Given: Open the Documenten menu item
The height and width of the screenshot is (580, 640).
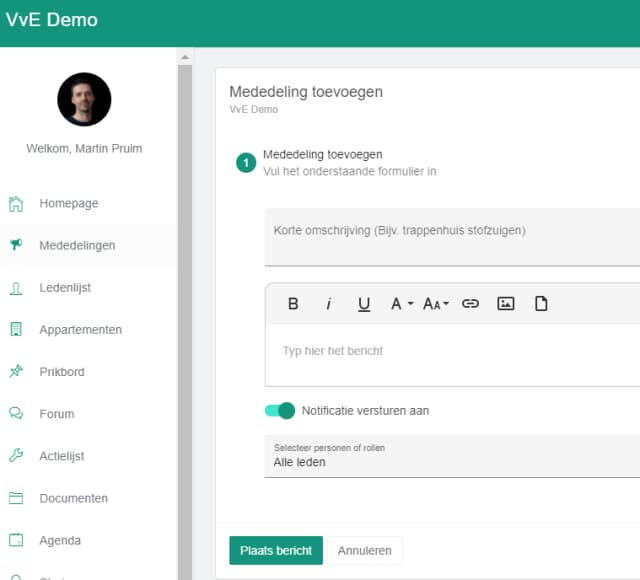Looking at the screenshot, I should click(x=73, y=498).
